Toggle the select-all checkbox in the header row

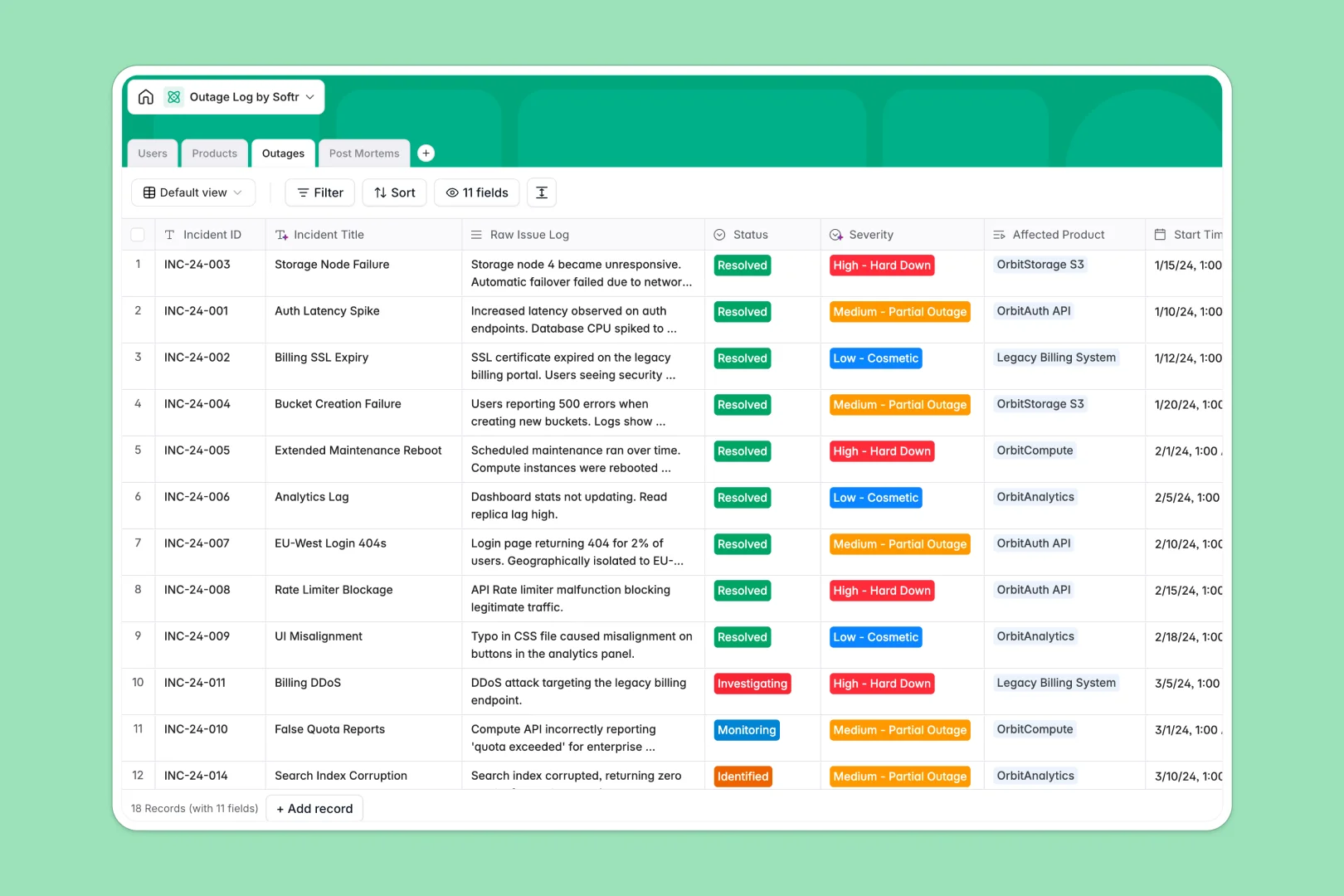tap(138, 234)
